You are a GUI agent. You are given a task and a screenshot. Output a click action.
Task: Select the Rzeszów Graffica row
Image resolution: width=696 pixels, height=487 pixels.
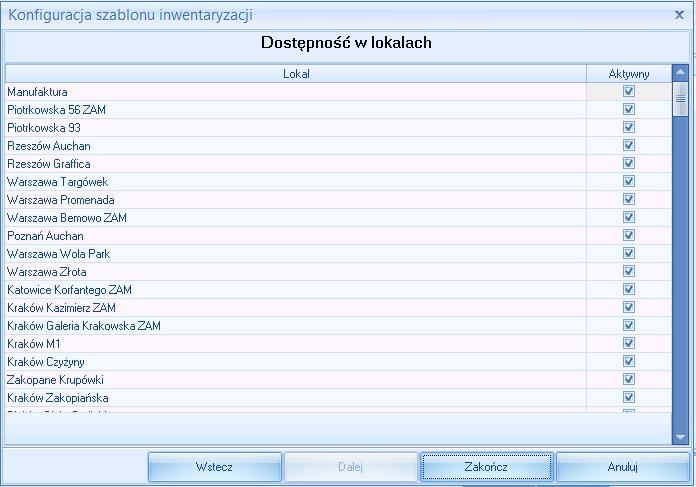click(x=338, y=163)
